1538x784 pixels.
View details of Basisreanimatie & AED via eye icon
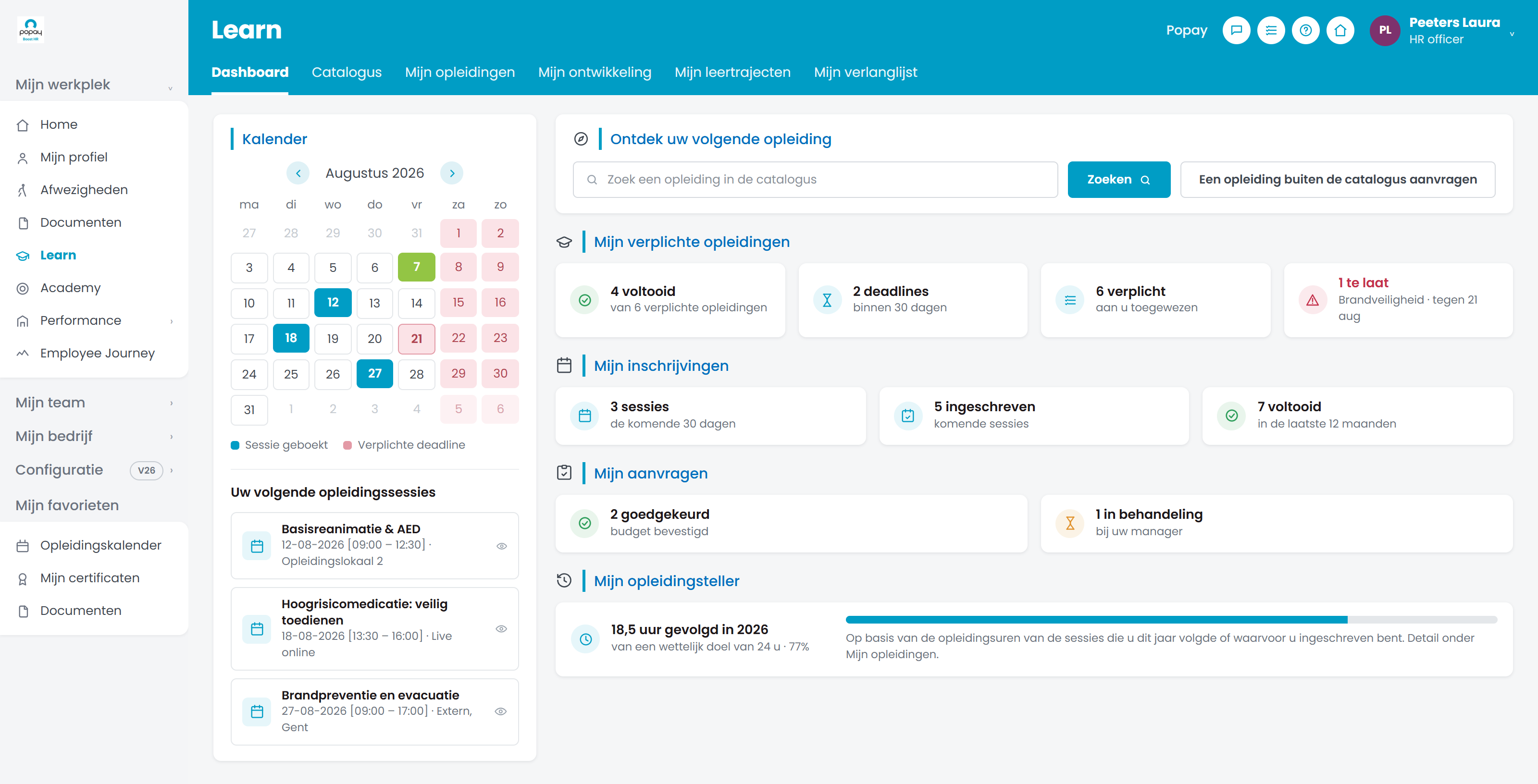tap(501, 546)
